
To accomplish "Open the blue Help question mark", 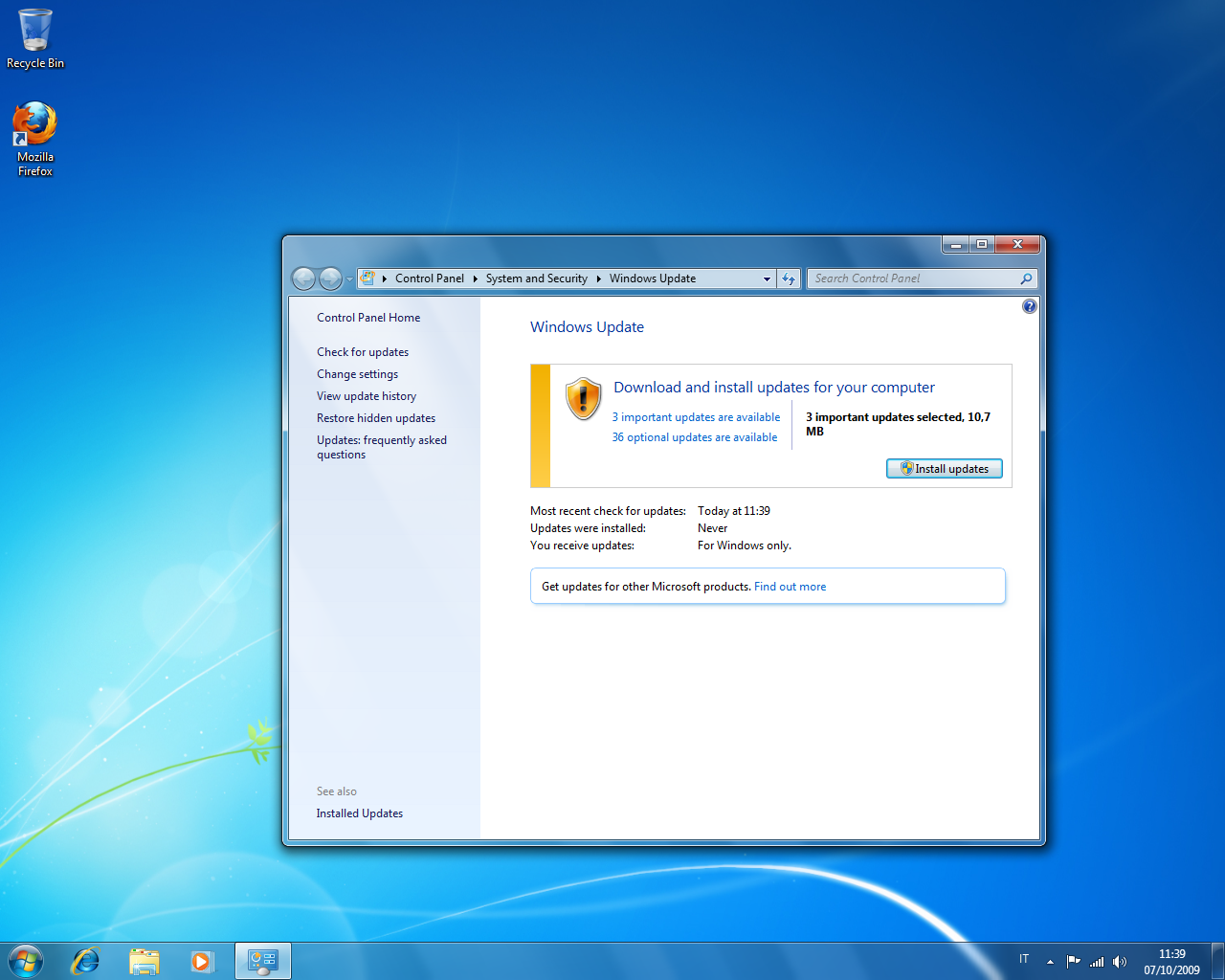I will (x=1030, y=306).
